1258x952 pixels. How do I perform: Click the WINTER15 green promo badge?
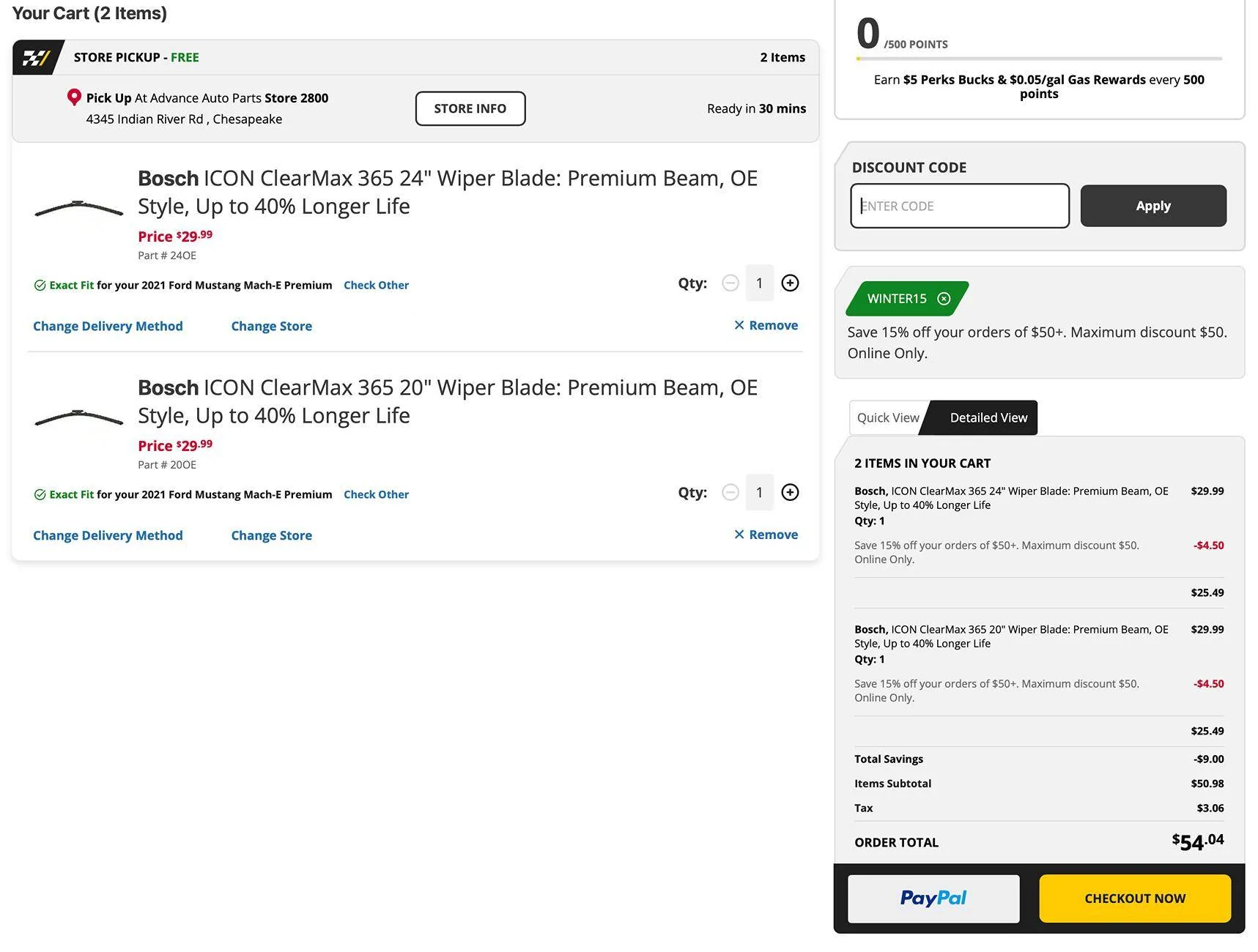[x=907, y=298]
